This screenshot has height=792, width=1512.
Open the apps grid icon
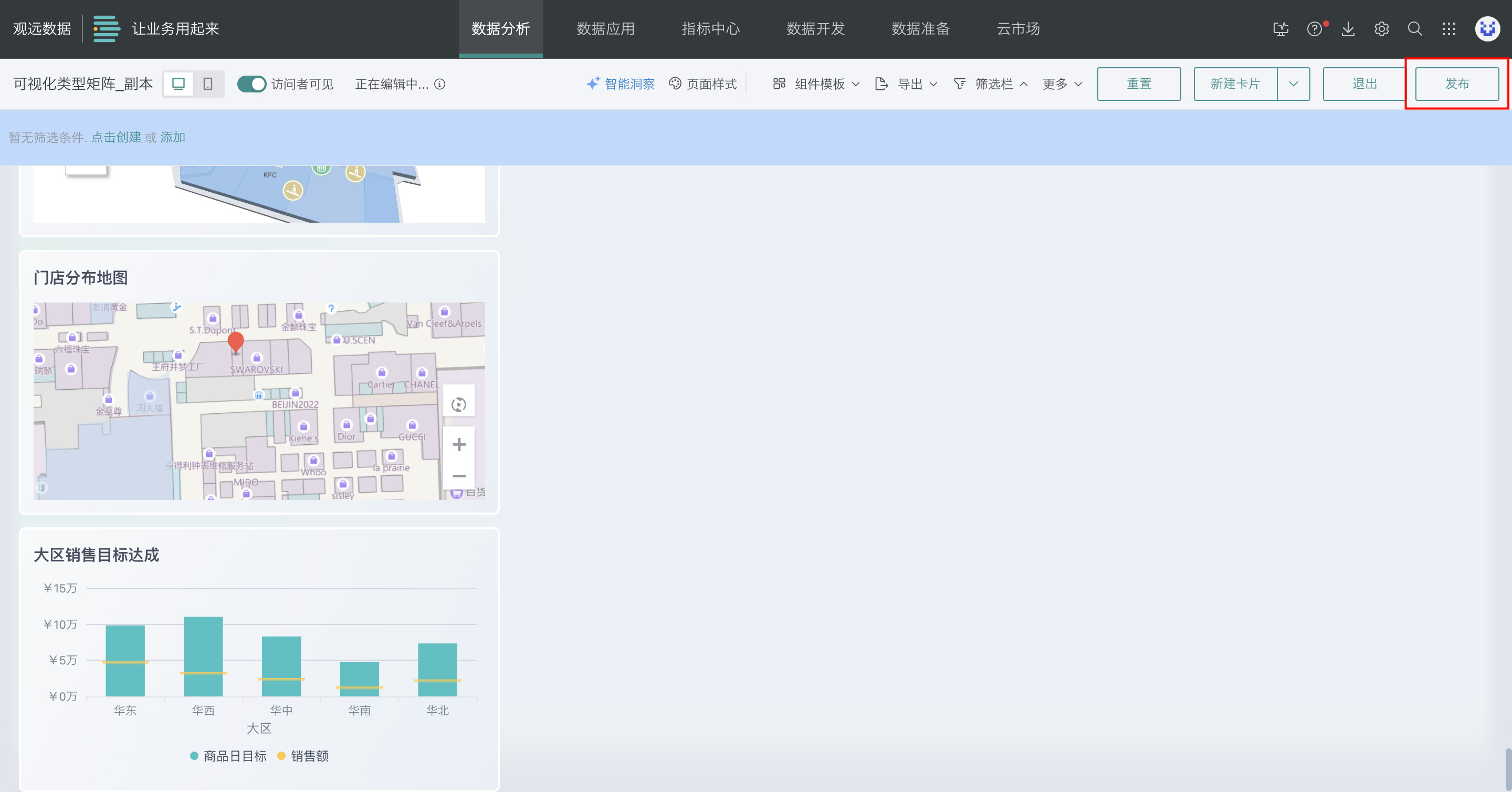click(1448, 29)
